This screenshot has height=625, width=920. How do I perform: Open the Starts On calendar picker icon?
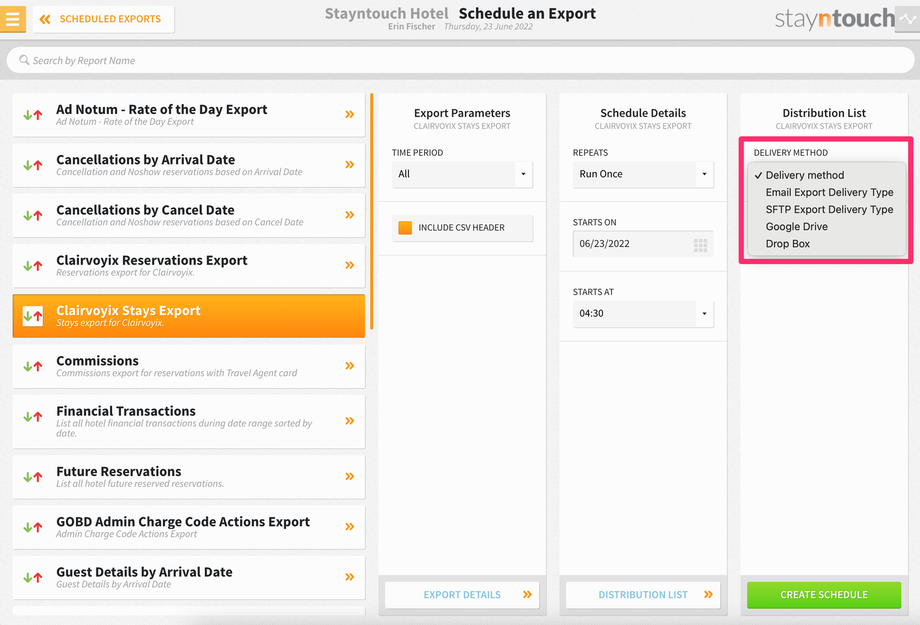coord(700,245)
